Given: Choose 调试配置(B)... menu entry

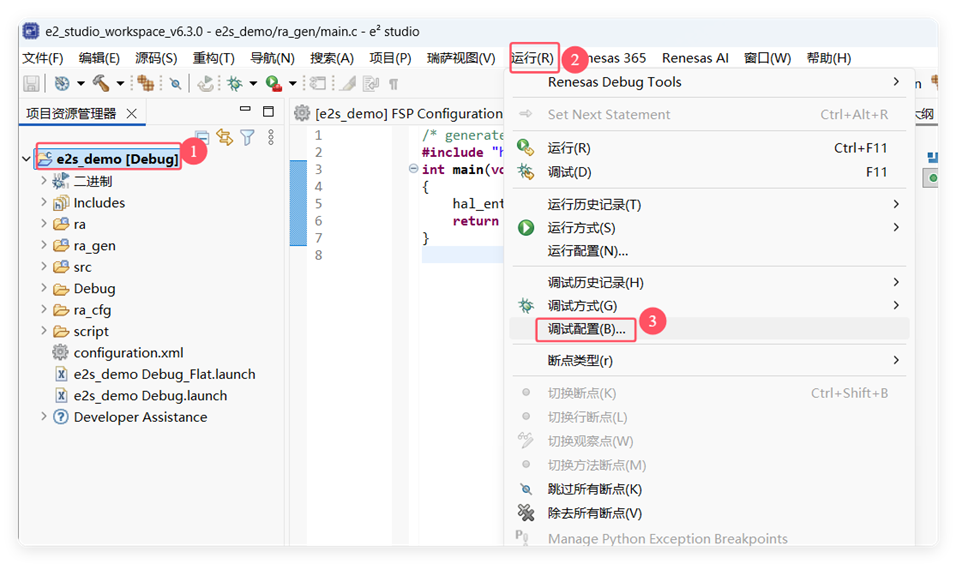Looking at the screenshot, I should click(x=709, y=329).
